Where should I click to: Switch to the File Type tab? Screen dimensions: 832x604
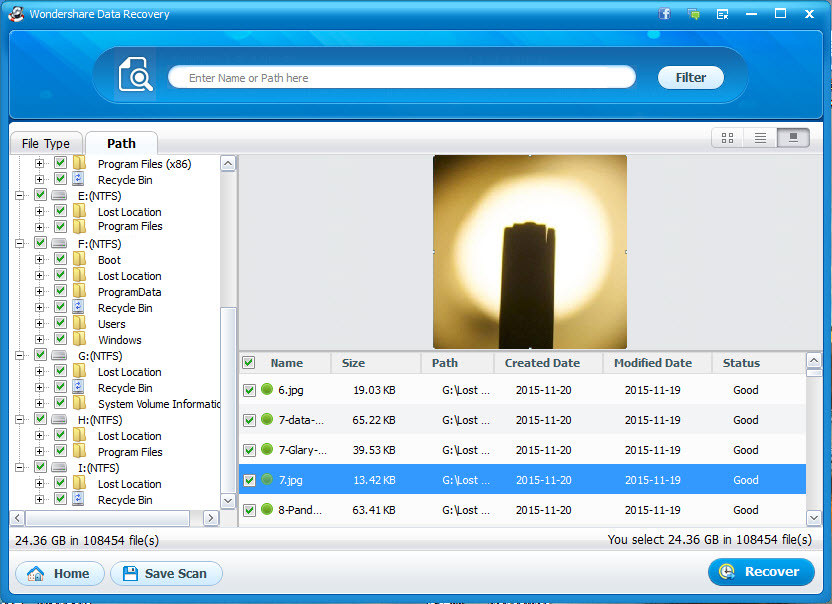(x=46, y=142)
